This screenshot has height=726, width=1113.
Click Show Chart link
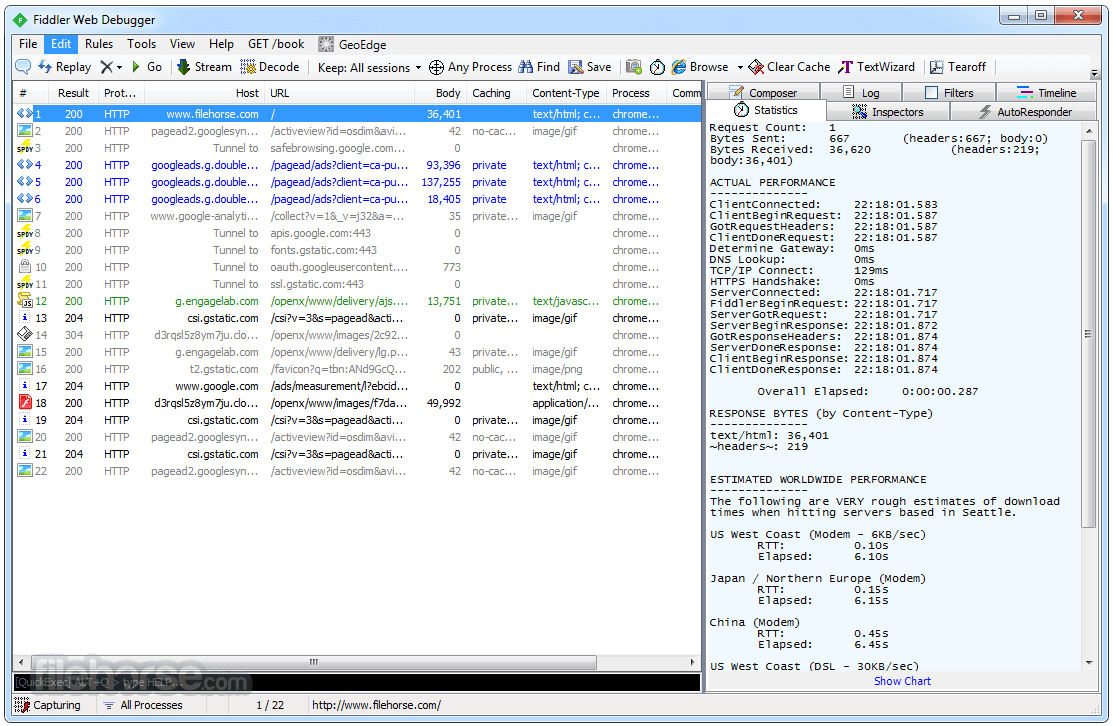click(x=902, y=681)
